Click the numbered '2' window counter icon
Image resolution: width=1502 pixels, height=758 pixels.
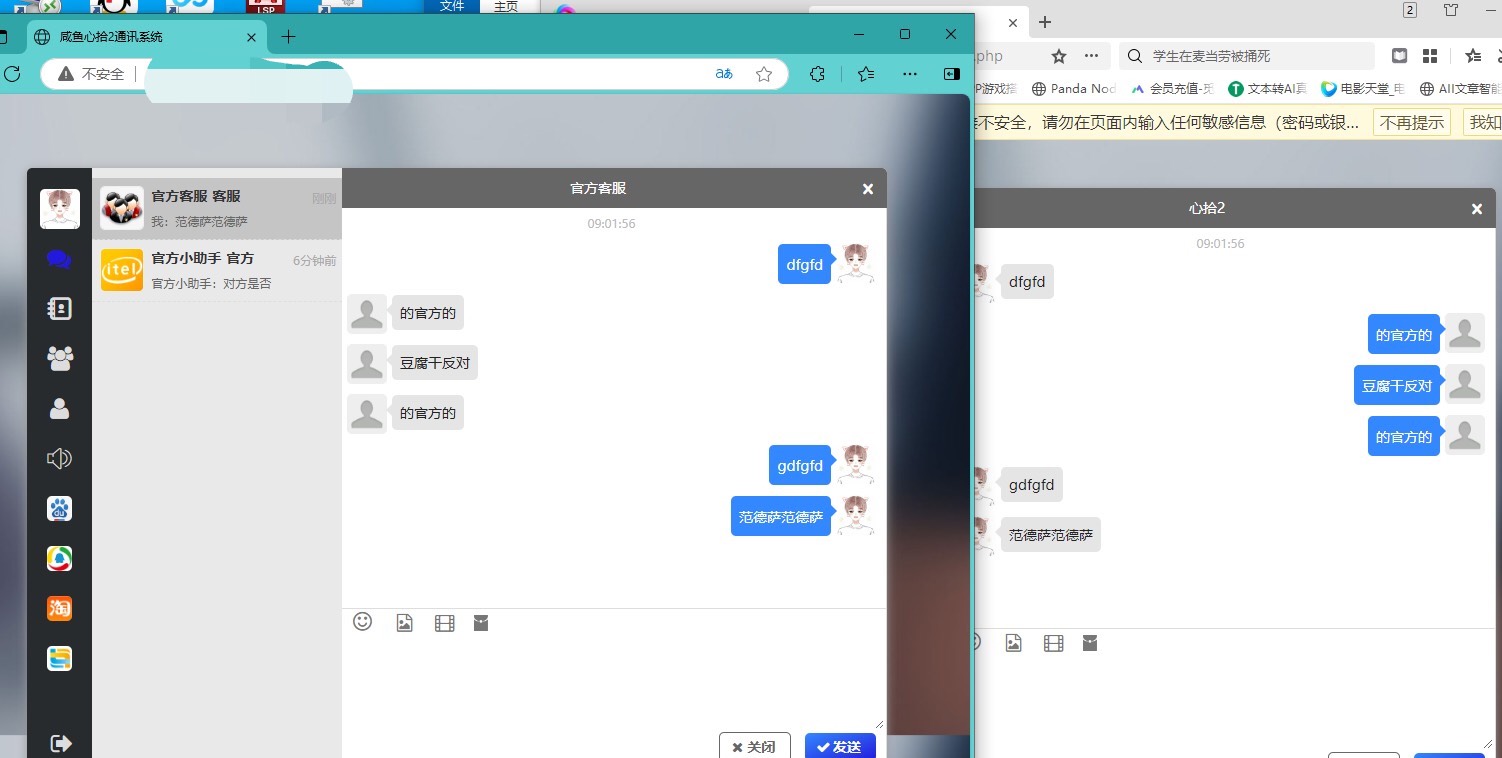point(1410,10)
